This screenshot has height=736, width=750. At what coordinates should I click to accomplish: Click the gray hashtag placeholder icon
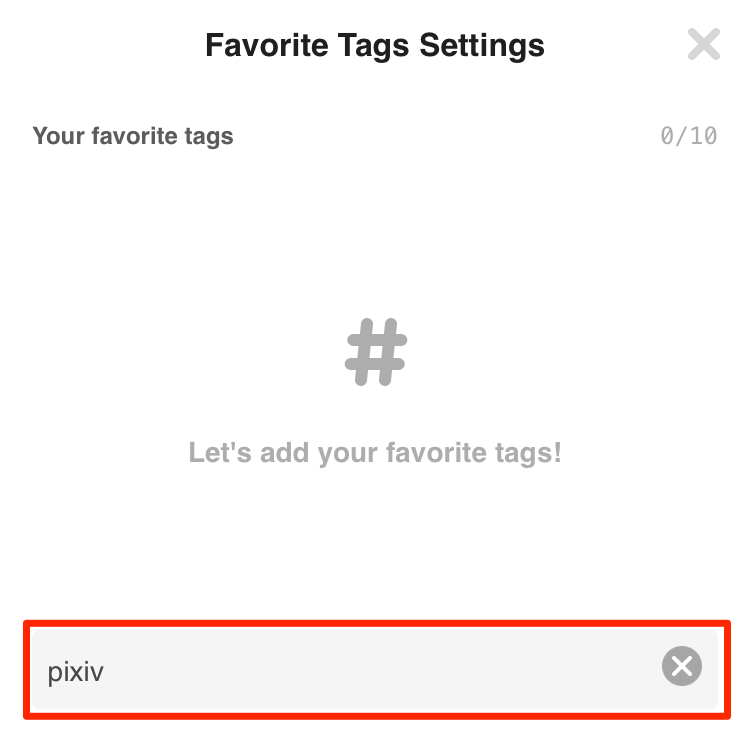click(376, 352)
